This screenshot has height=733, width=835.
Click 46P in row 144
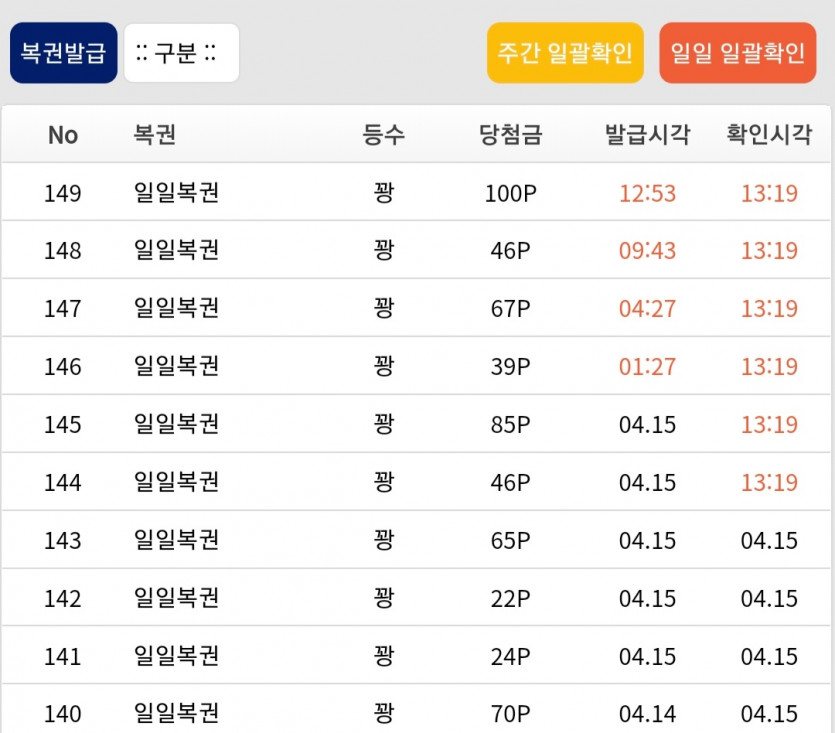[511, 483]
